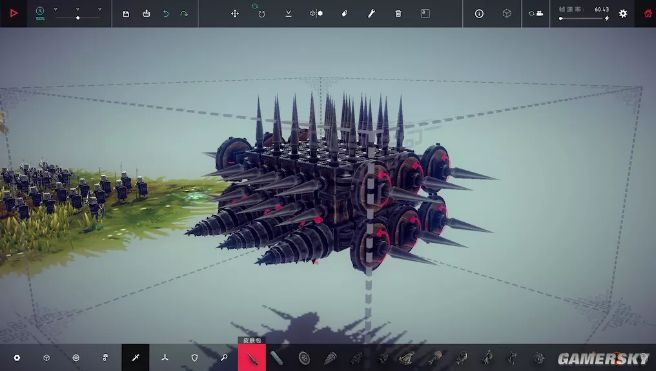Screen dimensions: 656x371
Task: Save the machine with the floppy disk icon
Action: [x=126, y=14]
